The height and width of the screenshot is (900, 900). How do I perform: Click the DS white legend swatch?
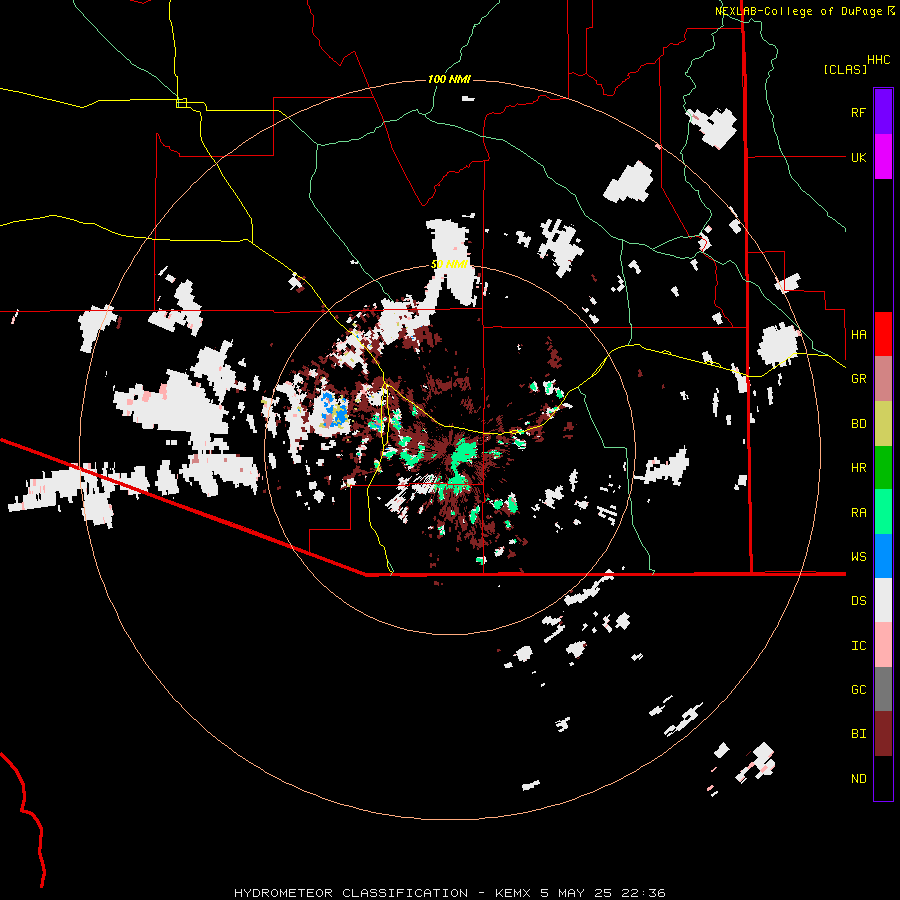[x=883, y=600]
